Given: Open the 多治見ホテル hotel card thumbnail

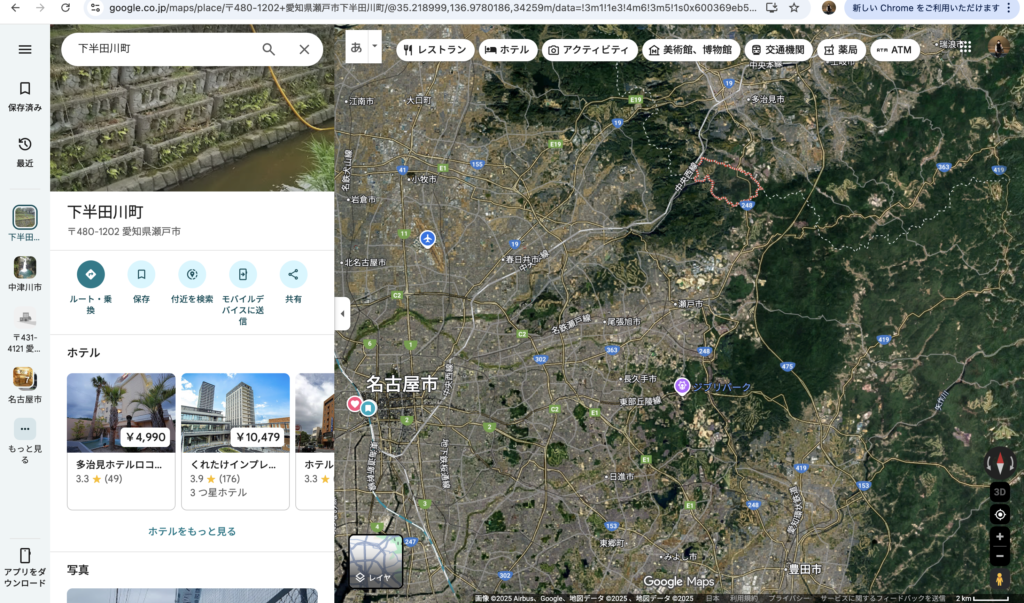Looking at the screenshot, I should coord(121,412).
